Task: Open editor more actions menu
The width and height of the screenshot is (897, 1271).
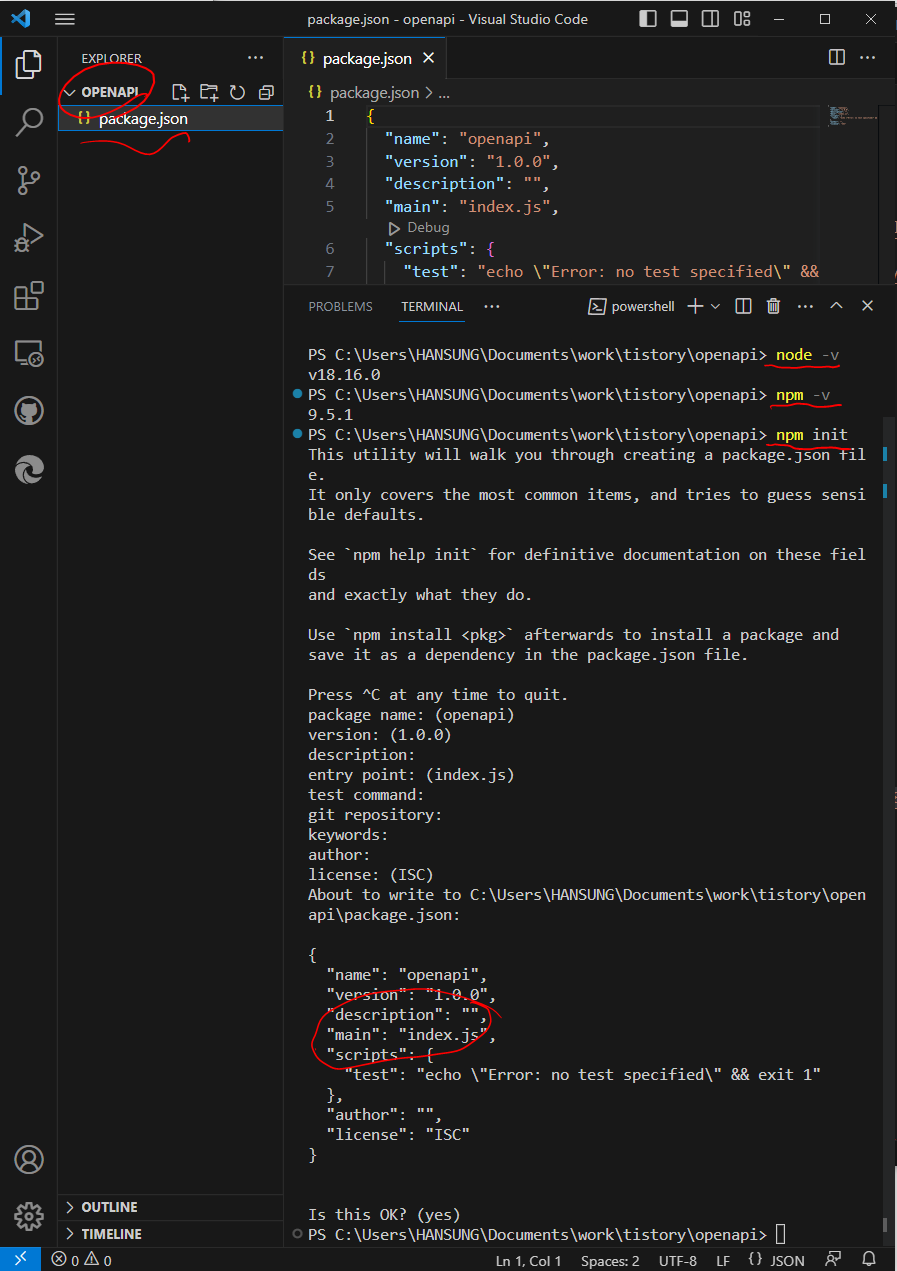Action: (868, 58)
